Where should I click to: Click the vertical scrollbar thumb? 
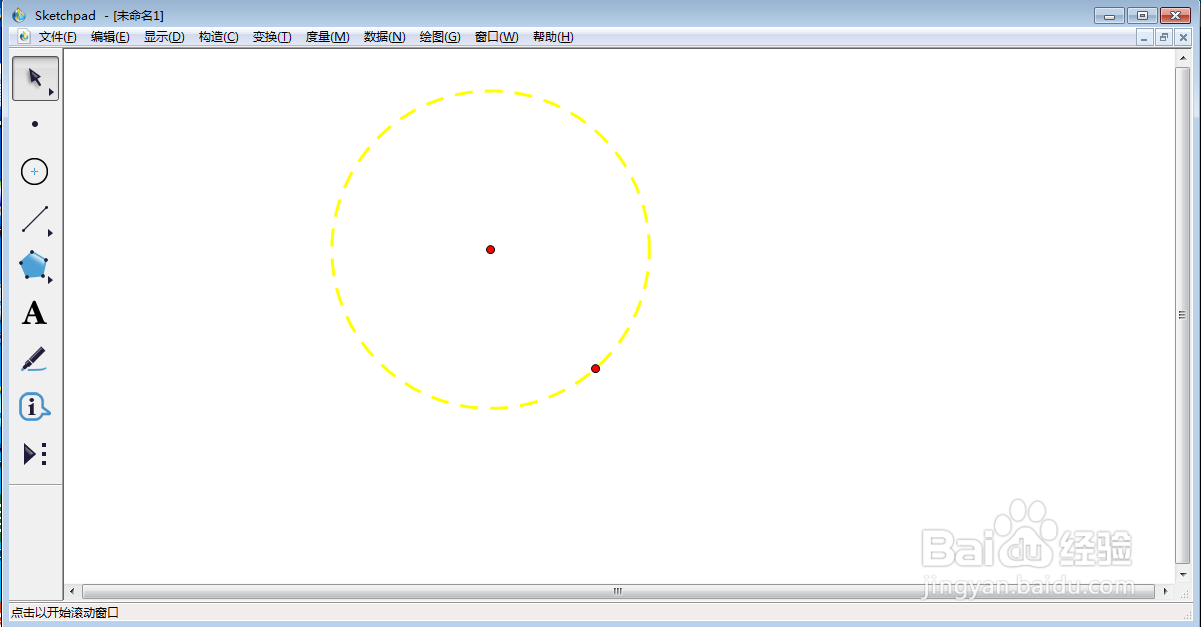[1182, 314]
